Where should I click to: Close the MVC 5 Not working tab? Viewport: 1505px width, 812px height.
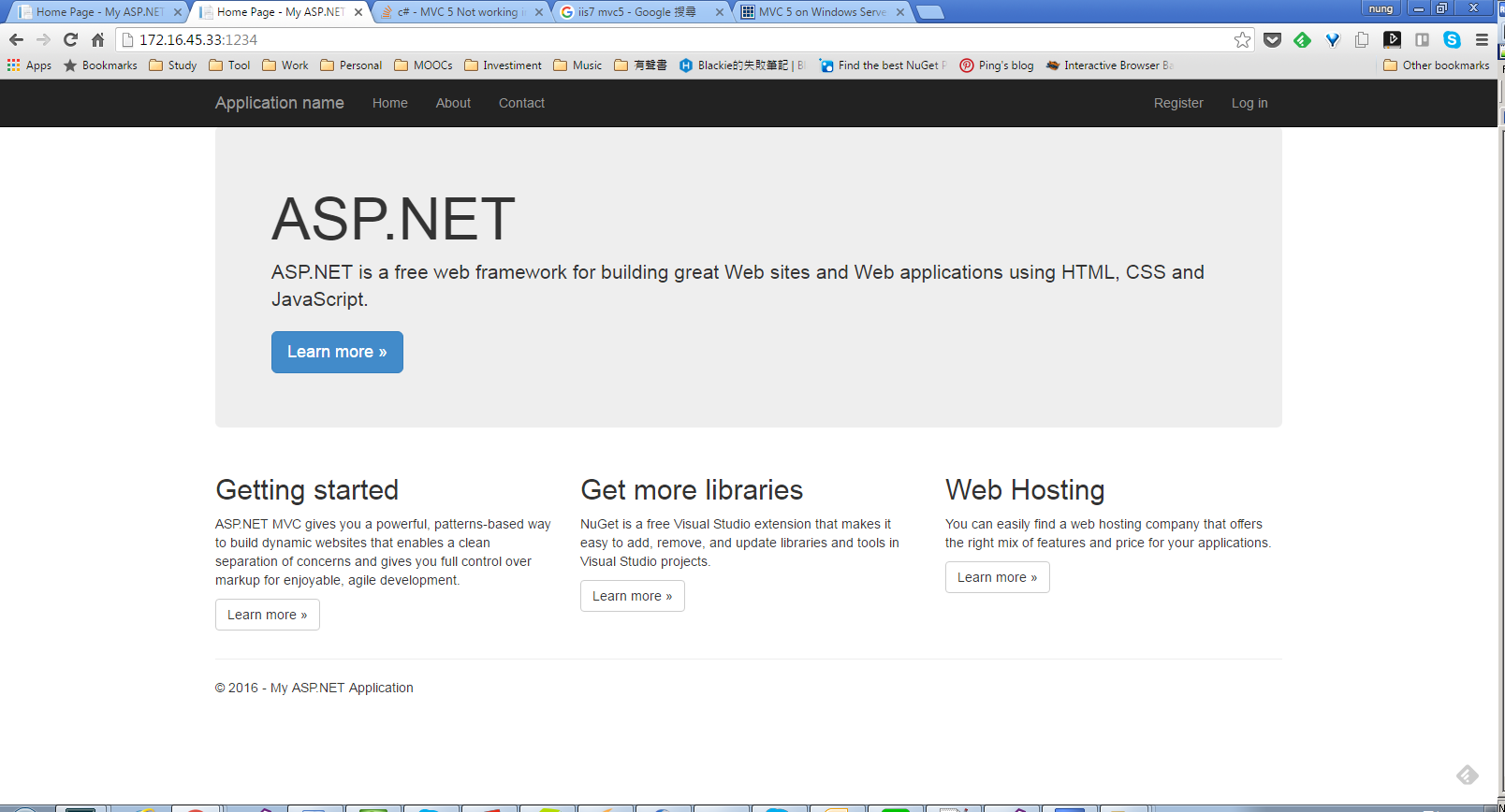pos(539,12)
